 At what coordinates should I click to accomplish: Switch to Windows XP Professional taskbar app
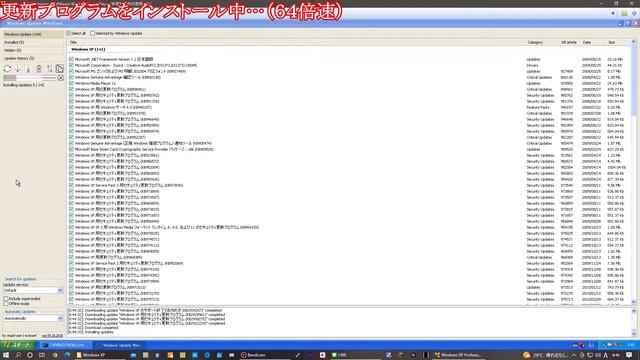point(459,355)
